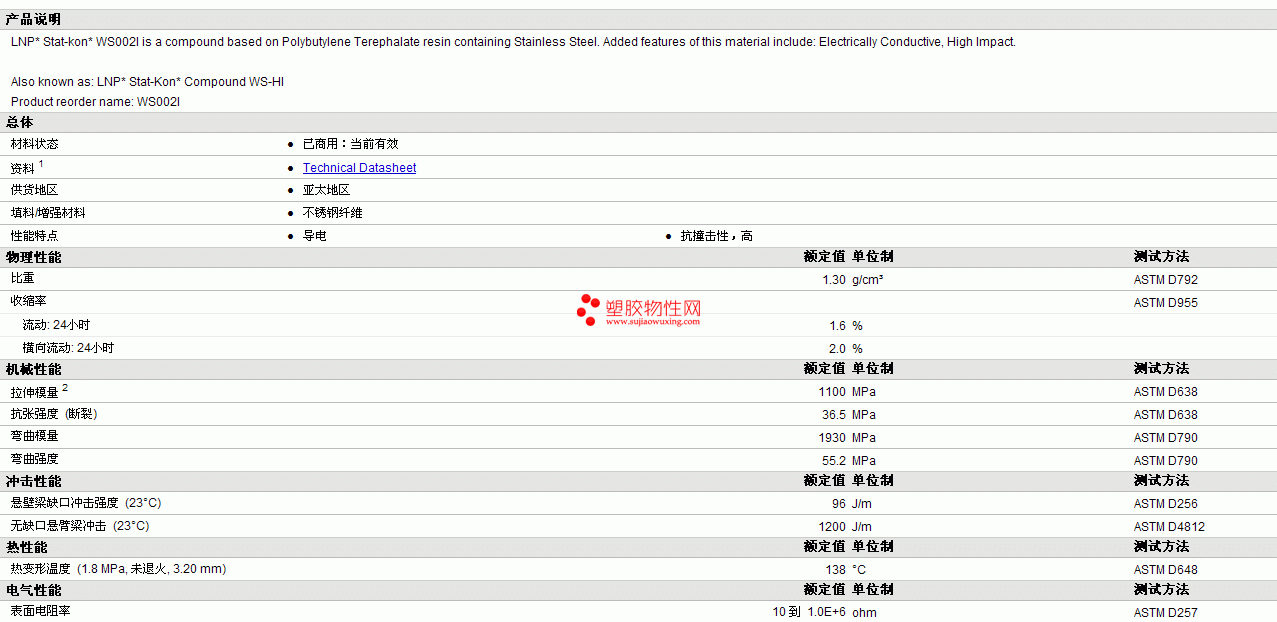Click 测试方法 header in 物理性能 row
Screen dimensions: 1277x622
pyautogui.click(x=1162, y=257)
